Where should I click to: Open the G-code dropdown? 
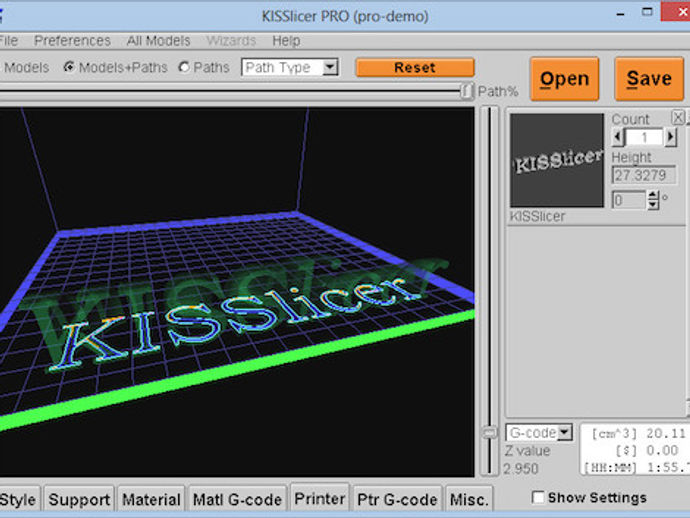539,433
